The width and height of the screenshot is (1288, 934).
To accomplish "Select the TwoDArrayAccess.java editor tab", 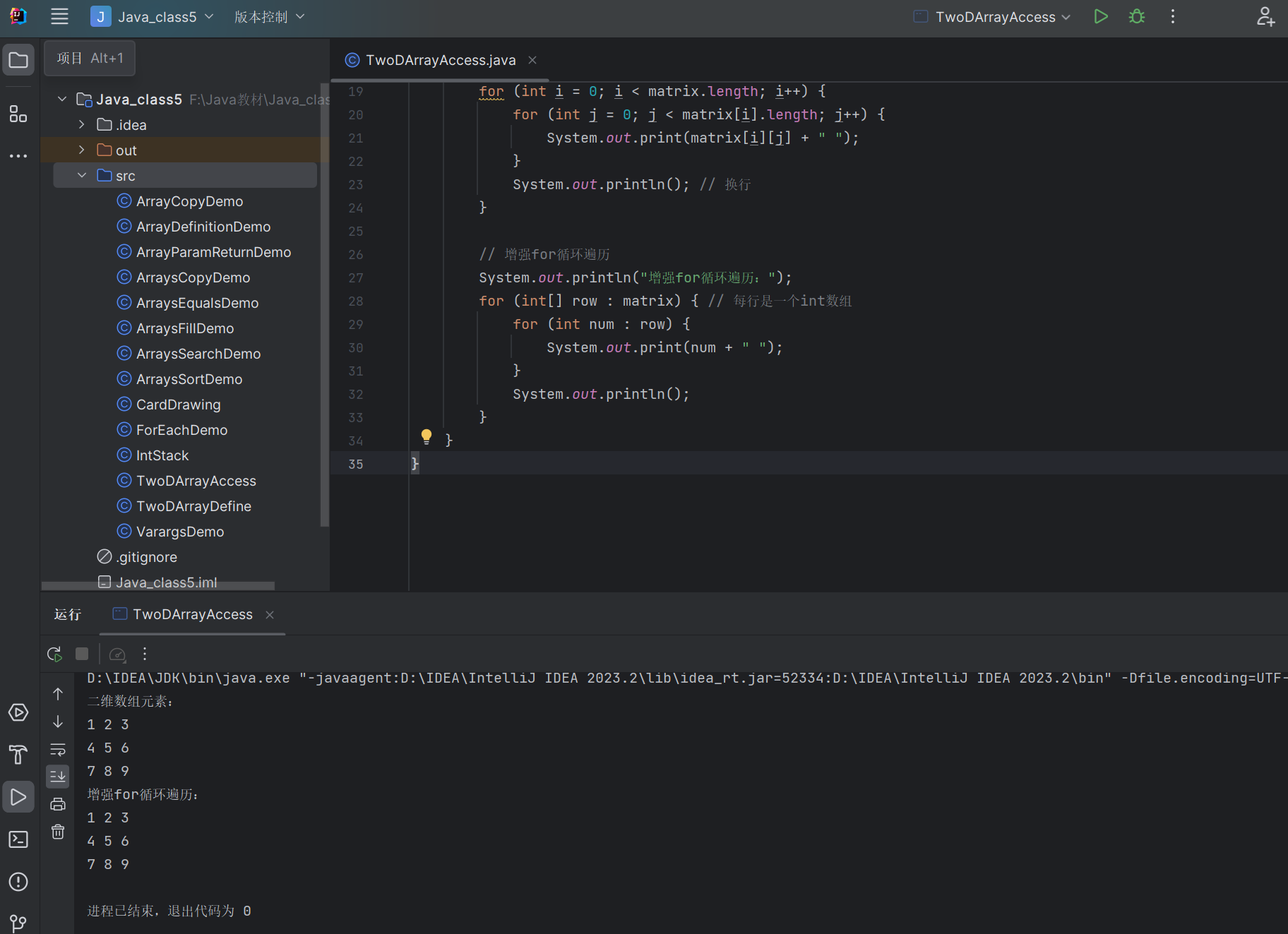I will 440,61.
